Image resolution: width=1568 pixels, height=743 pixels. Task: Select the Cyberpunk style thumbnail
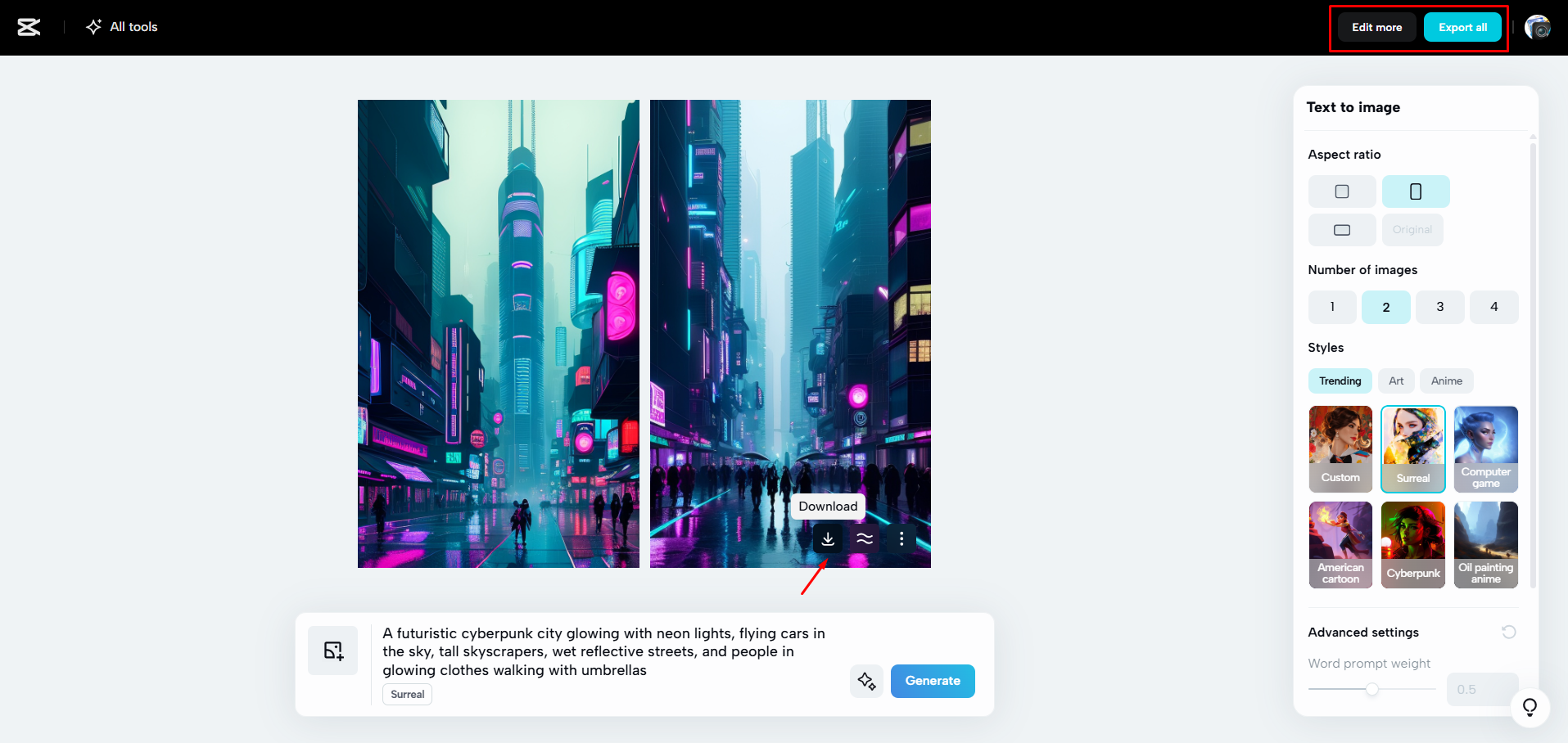(1412, 544)
